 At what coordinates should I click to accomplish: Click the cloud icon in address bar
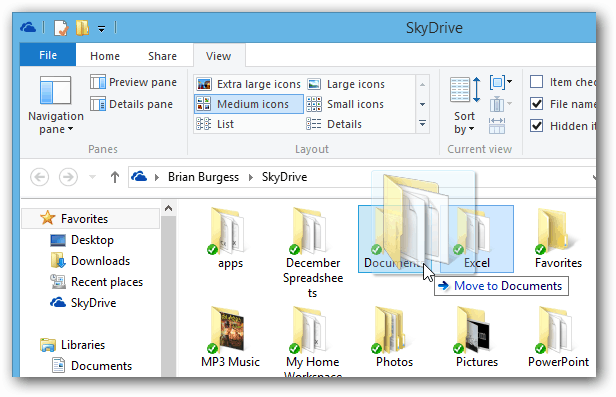pos(139,177)
